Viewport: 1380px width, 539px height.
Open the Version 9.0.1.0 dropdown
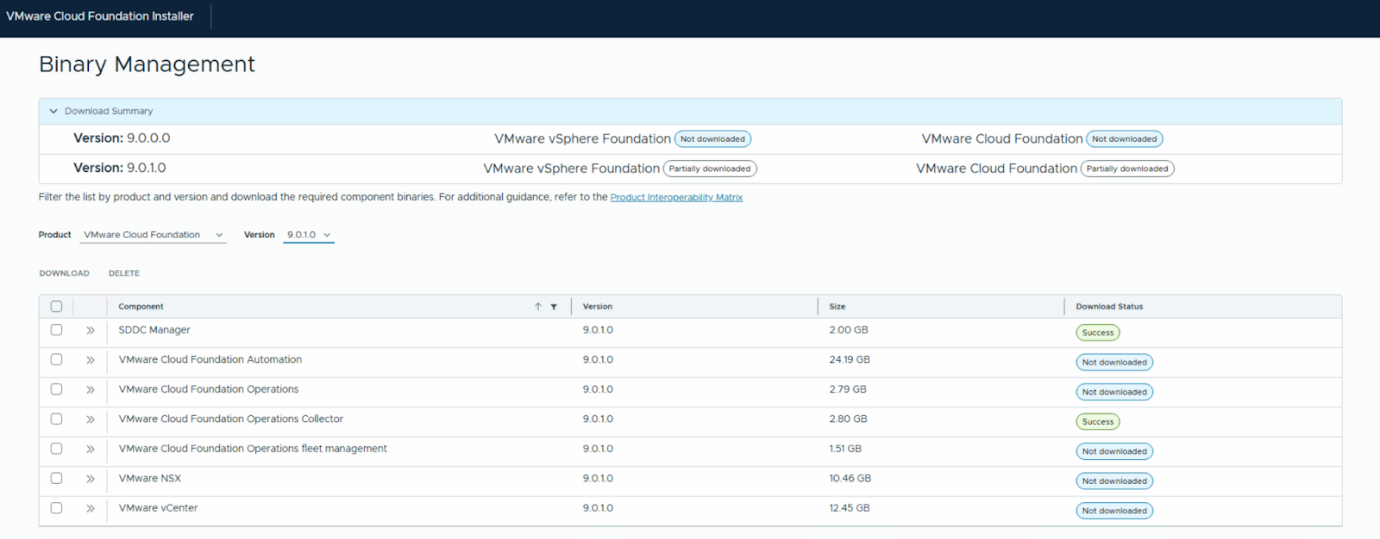(x=308, y=235)
